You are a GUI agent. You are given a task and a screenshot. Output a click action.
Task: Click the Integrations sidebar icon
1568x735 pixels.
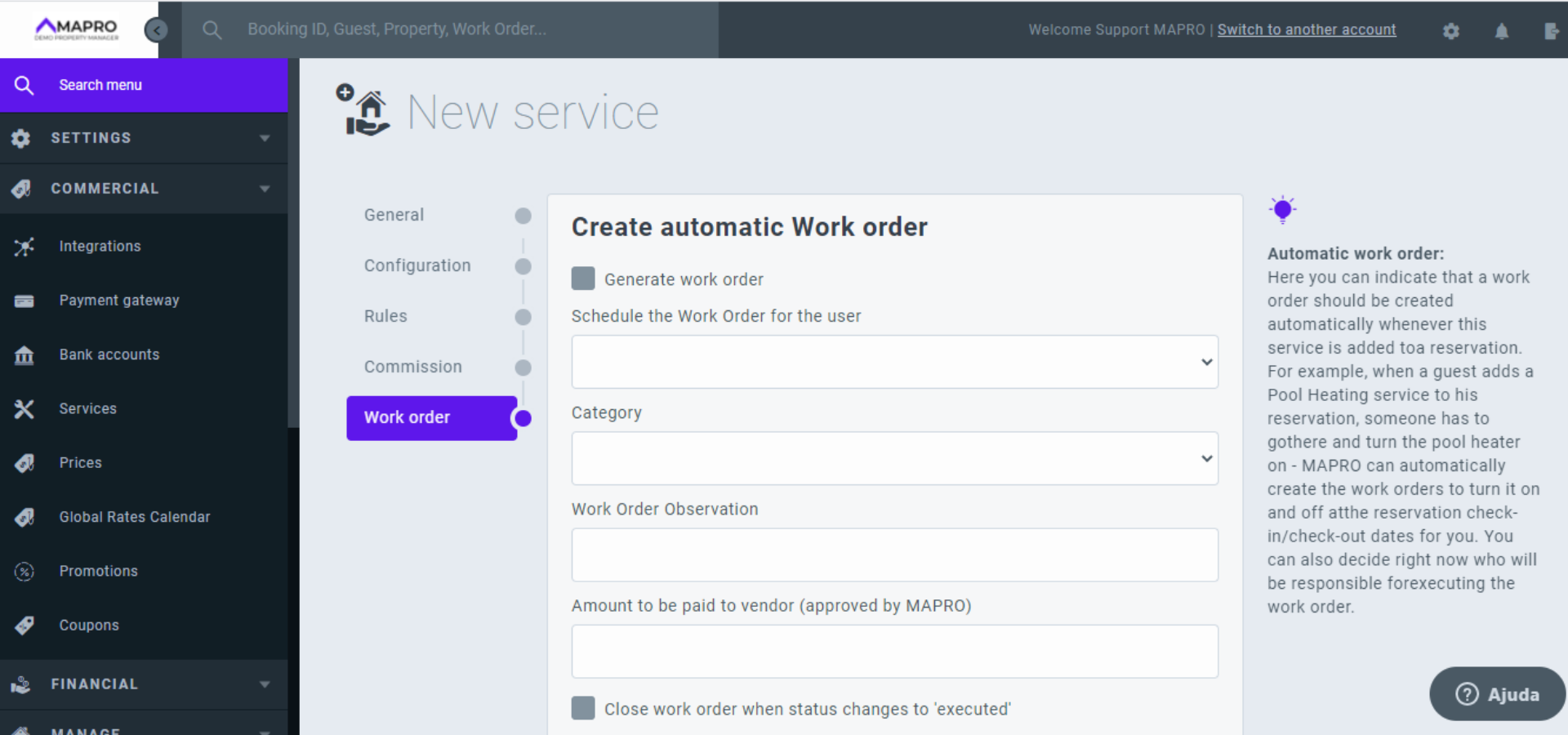tap(24, 247)
